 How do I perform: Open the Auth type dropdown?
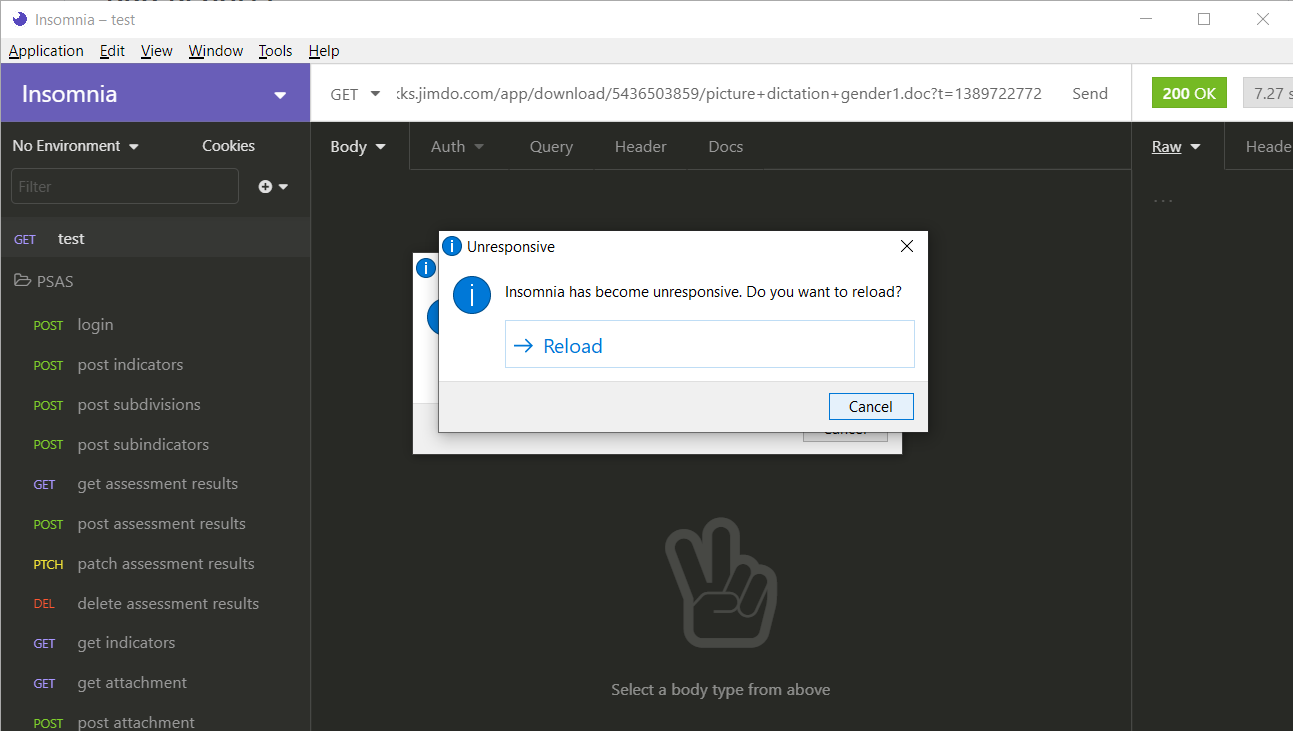point(457,146)
